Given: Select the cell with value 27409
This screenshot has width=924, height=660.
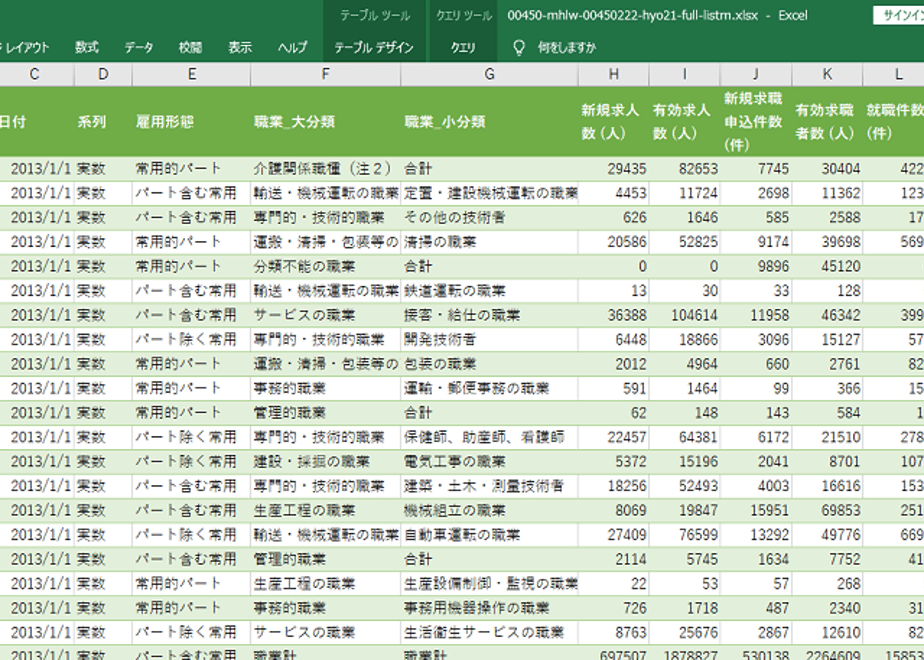Looking at the screenshot, I should (613, 535).
